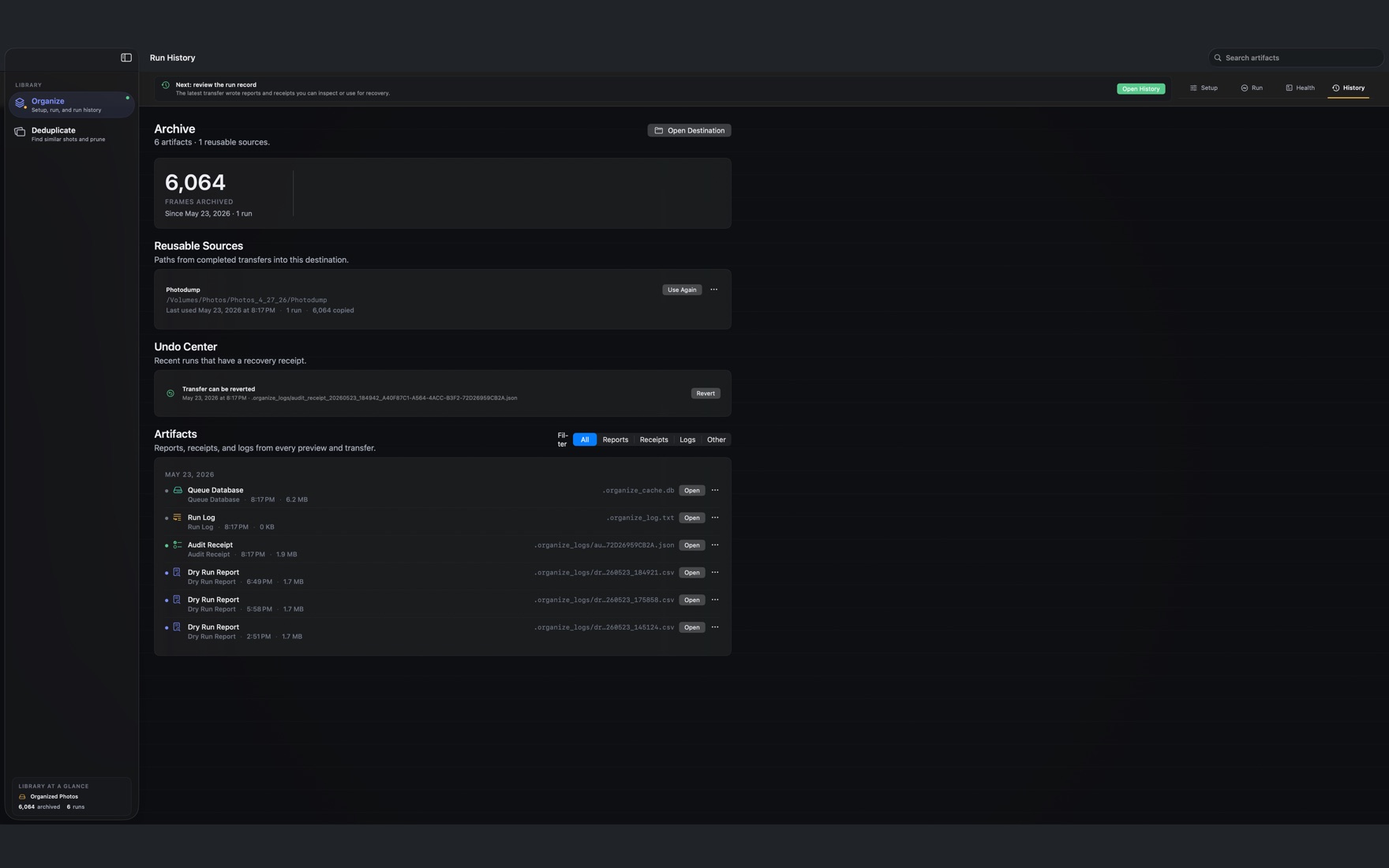Select Deduplicate in the Library sidebar
Screen dimensions: 1389x868
tap(72, 134)
